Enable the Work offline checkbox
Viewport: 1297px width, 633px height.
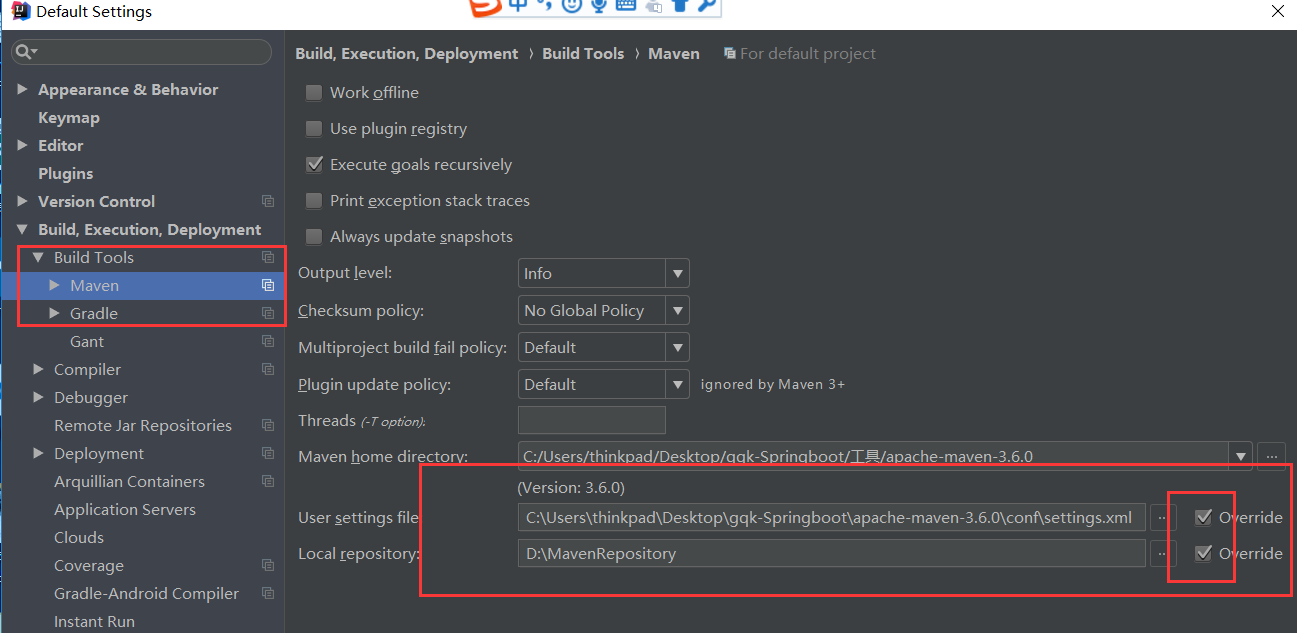314,93
